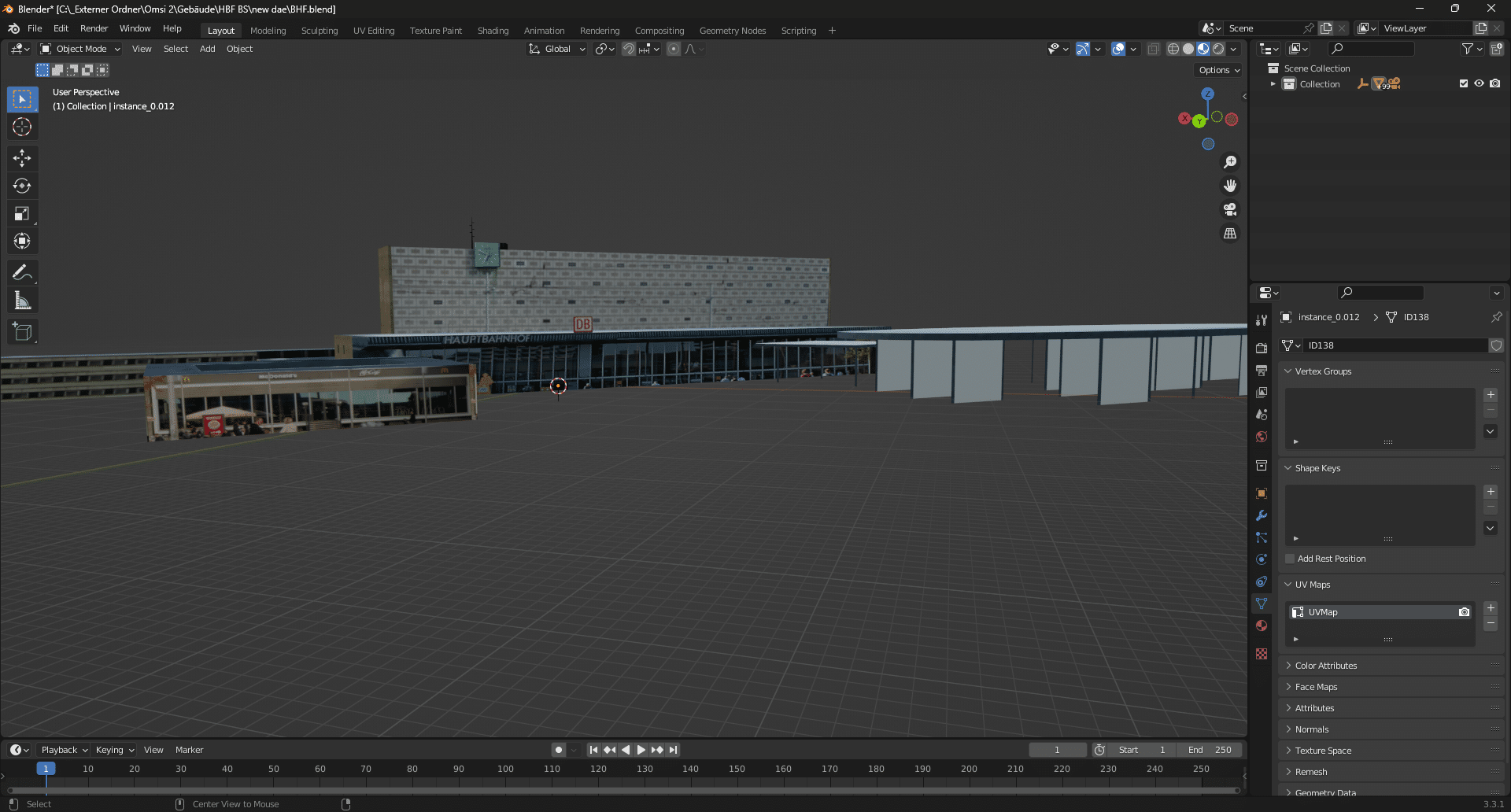
Task: Open the Material properties tab
Action: [1262, 626]
